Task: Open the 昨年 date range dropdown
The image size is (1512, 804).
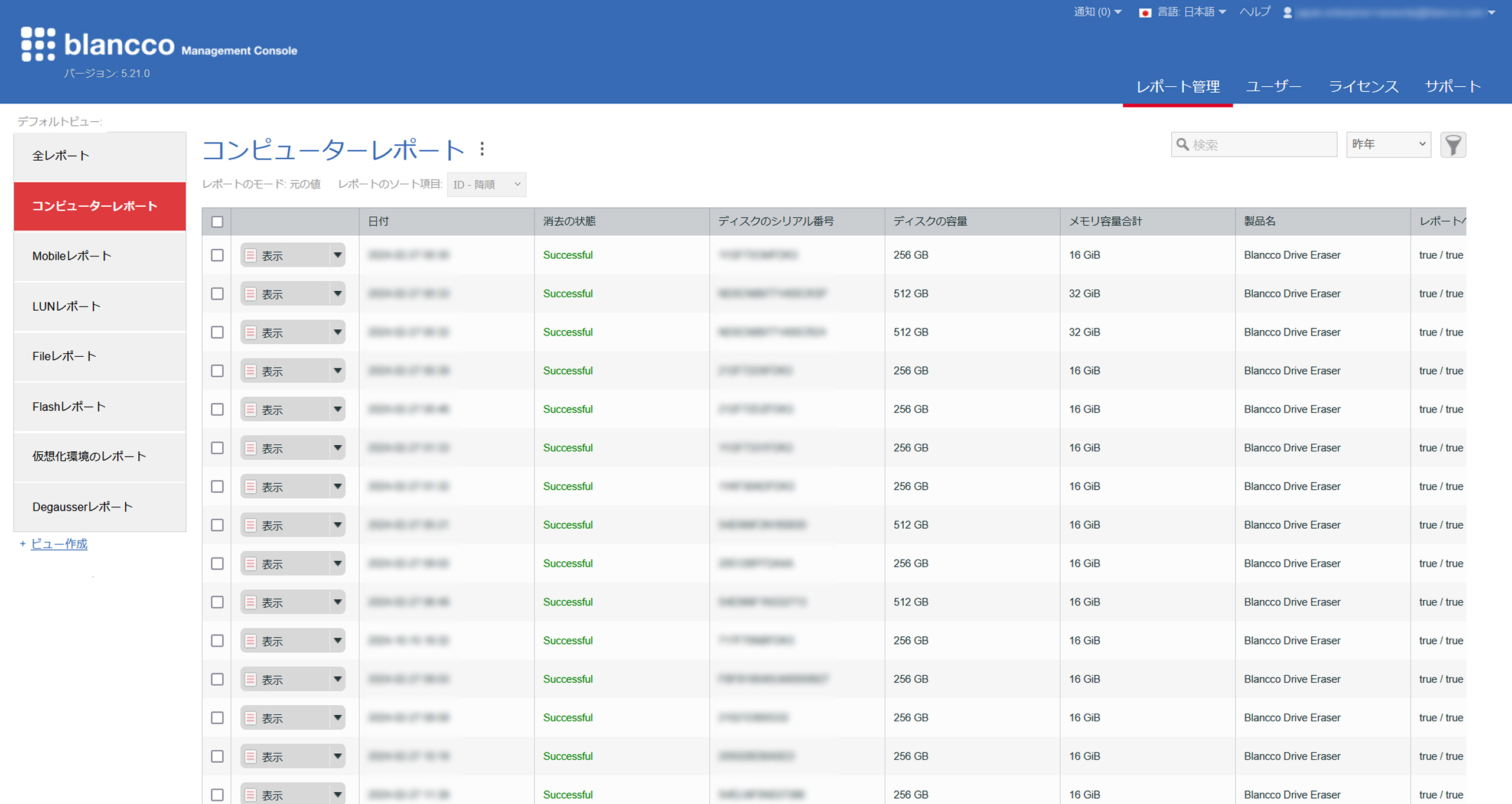Action: [x=1389, y=145]
